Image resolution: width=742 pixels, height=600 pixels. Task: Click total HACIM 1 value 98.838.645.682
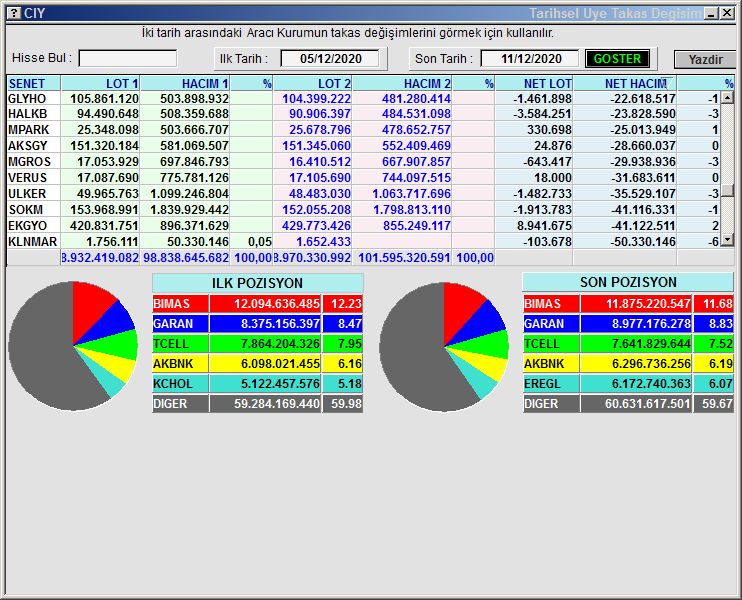pyautogui.click(x=186, y=258)
